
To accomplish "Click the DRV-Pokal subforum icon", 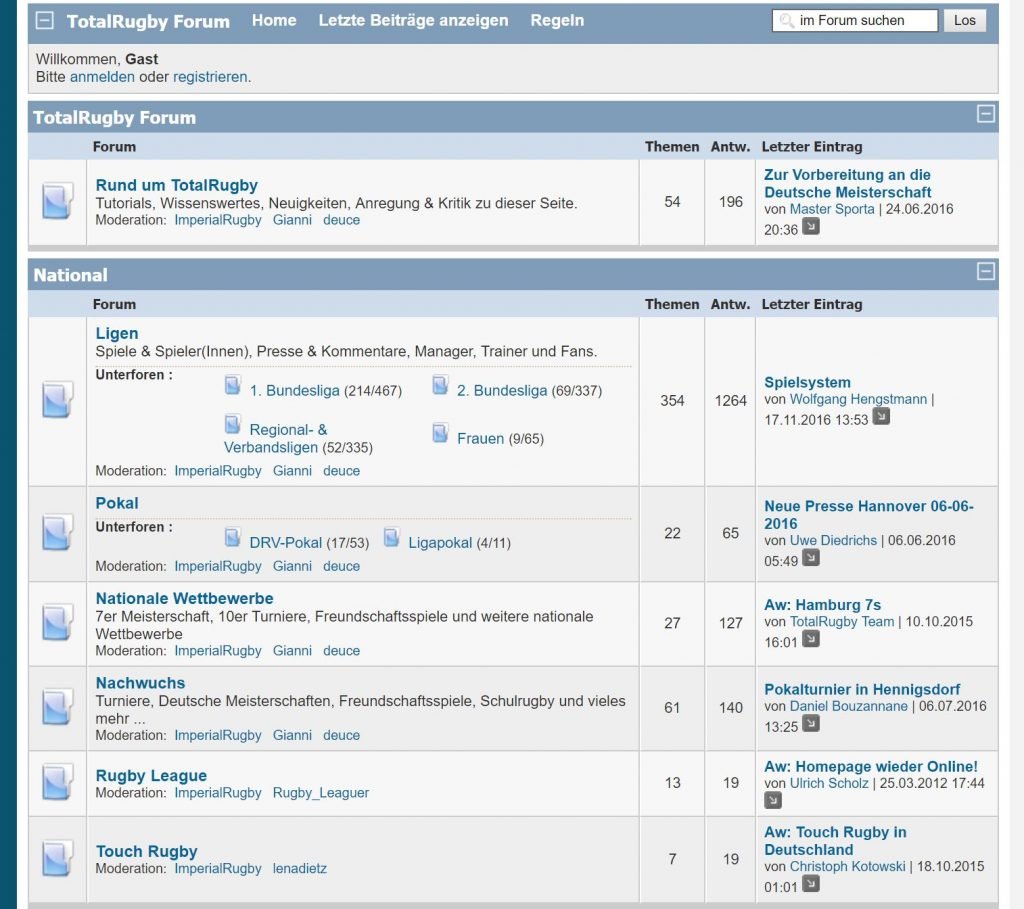I will click(233, 537).
